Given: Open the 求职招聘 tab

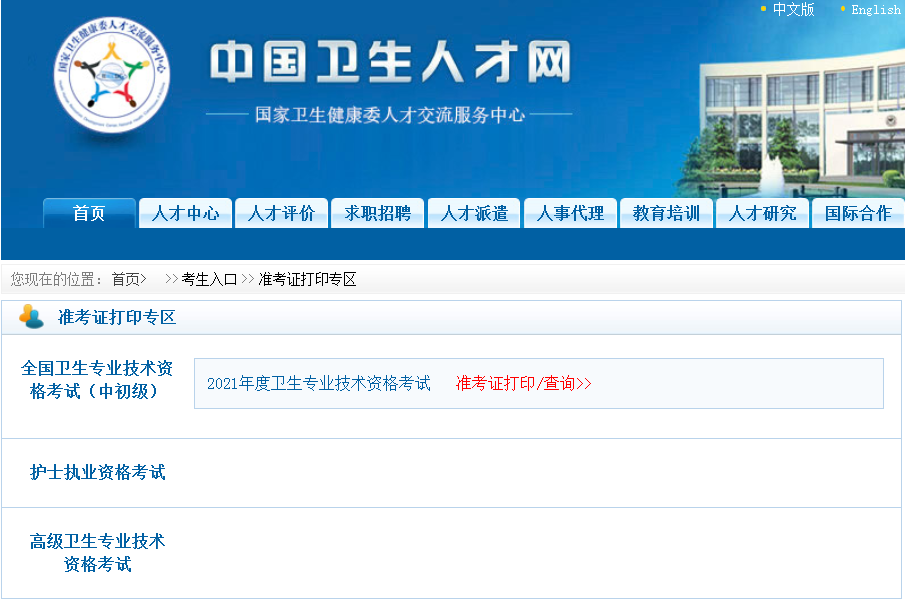Looking at the screenshot, I should (377, 213).
